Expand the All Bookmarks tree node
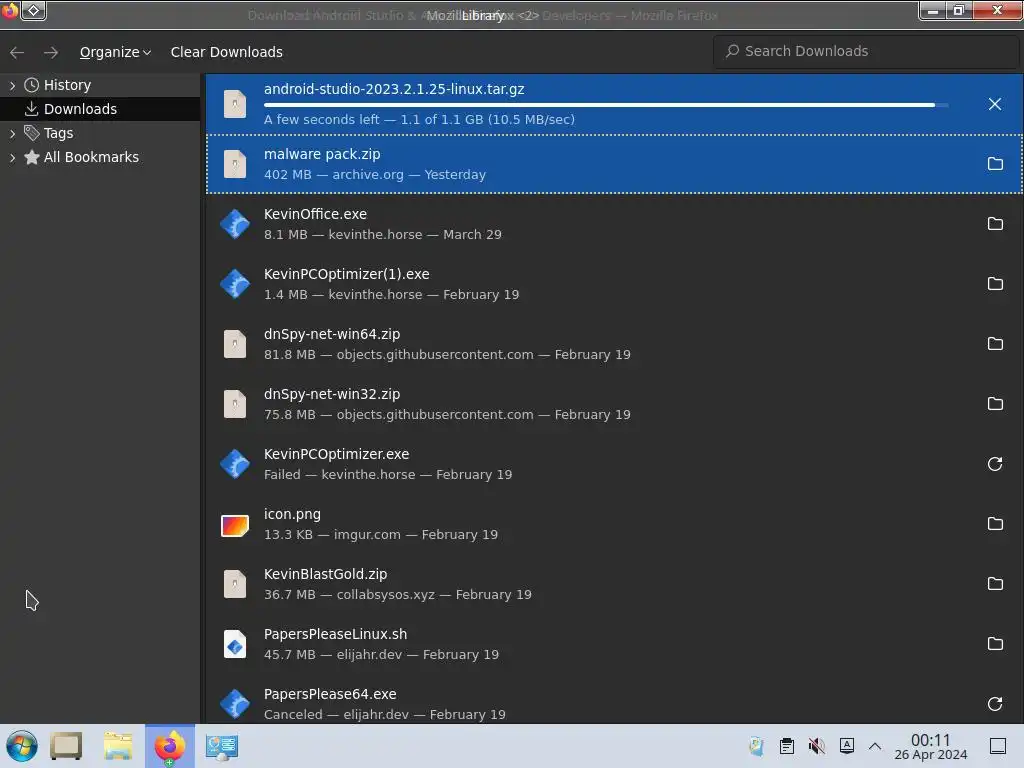The image size is (1024, 768). tap(12, 157)
